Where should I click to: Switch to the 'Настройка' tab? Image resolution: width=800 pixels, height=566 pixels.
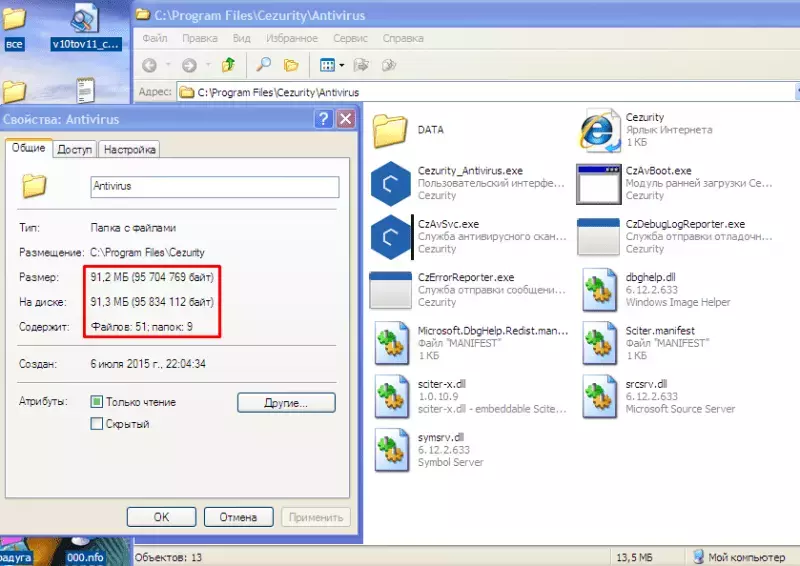pos(130,150)
